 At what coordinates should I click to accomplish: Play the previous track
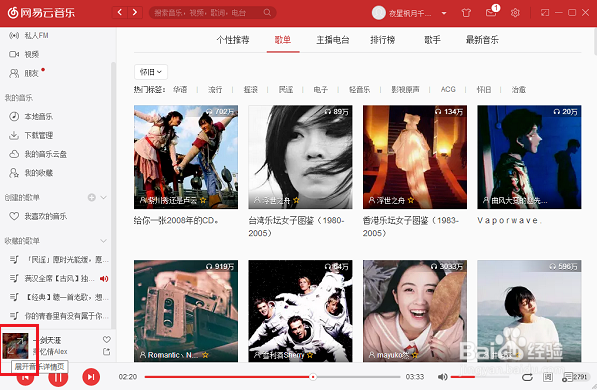(25, 377)
